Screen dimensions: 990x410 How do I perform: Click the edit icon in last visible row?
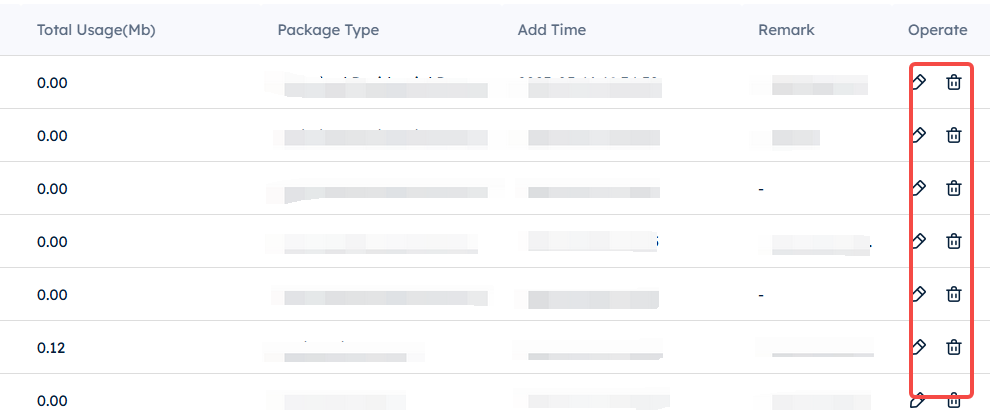(919, 401)
